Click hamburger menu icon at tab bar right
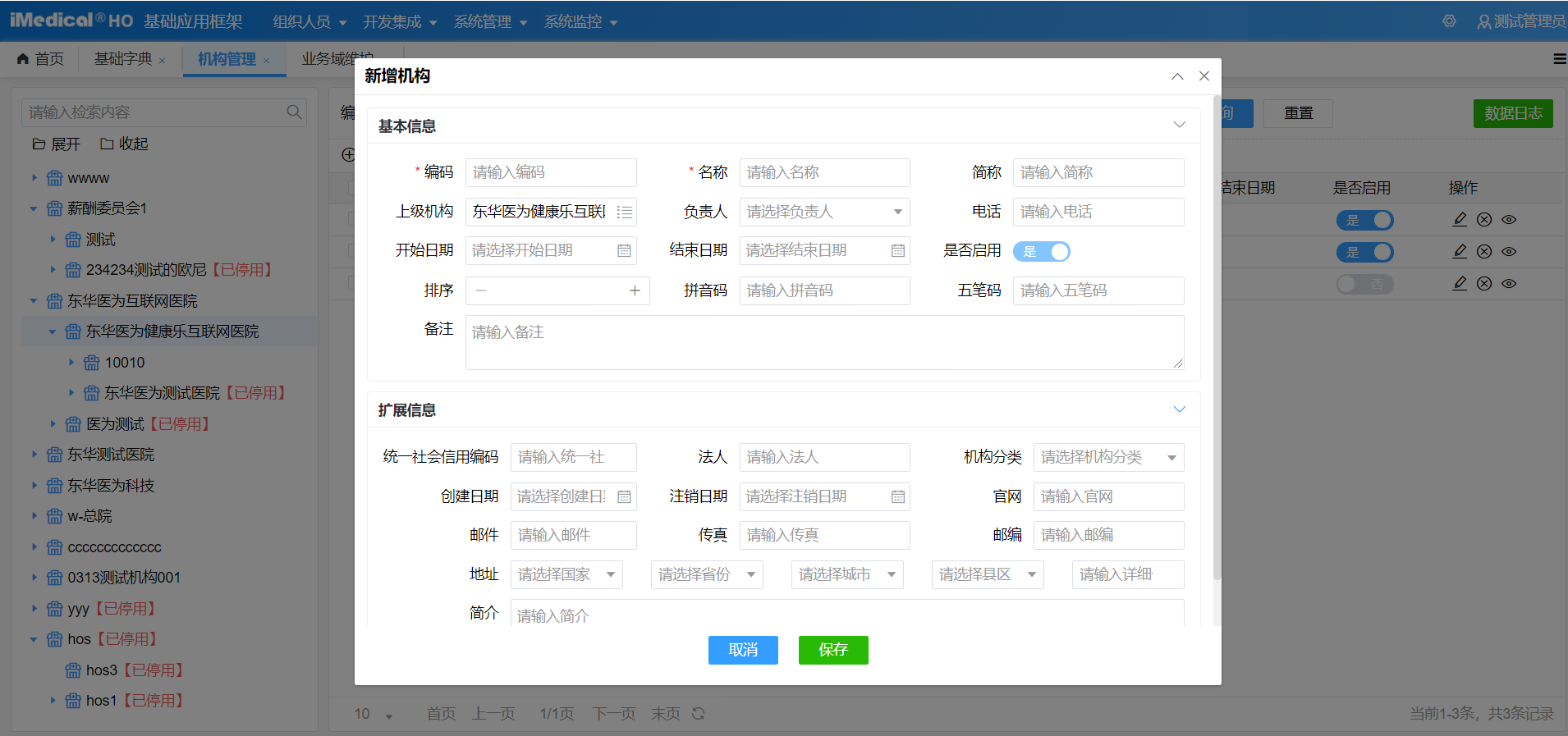This screenshot has width=1568, height=736. coord(1560,59)
